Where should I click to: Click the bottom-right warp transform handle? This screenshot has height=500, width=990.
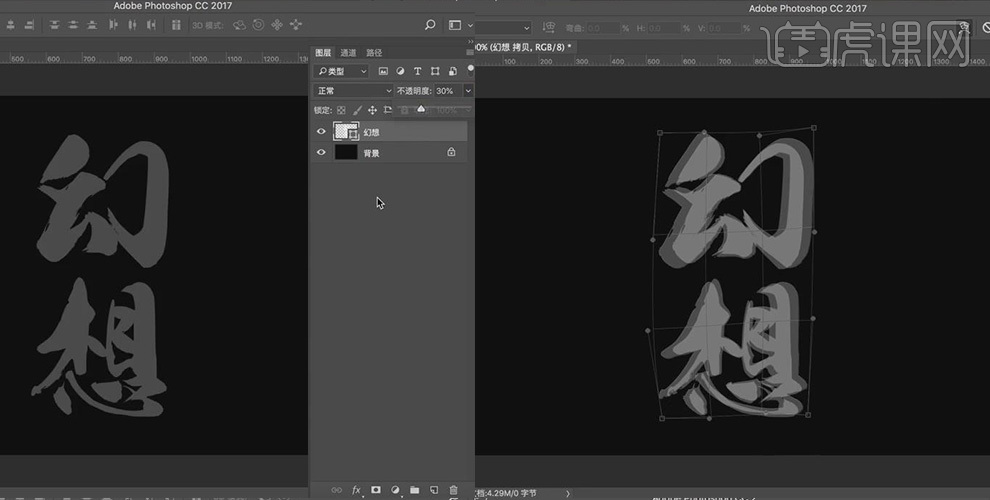pos(808,415)
